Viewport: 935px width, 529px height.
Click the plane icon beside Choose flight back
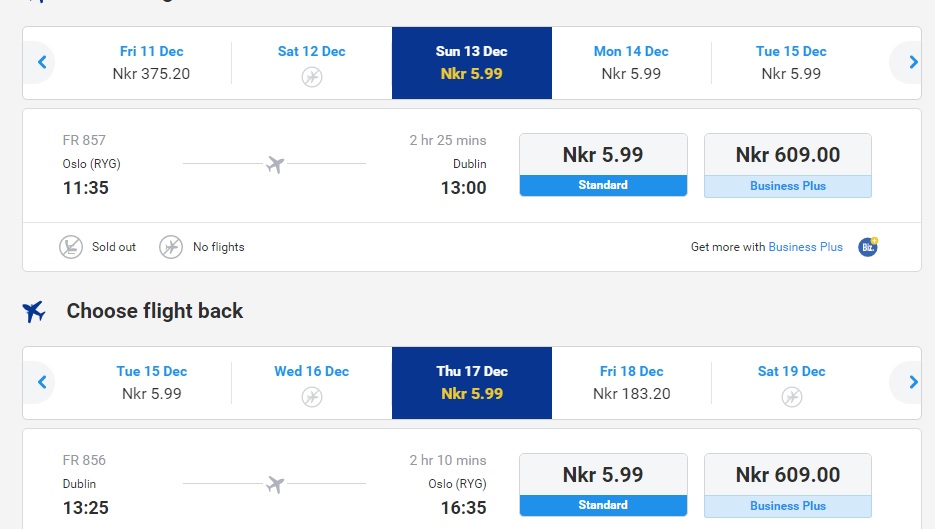33,311
